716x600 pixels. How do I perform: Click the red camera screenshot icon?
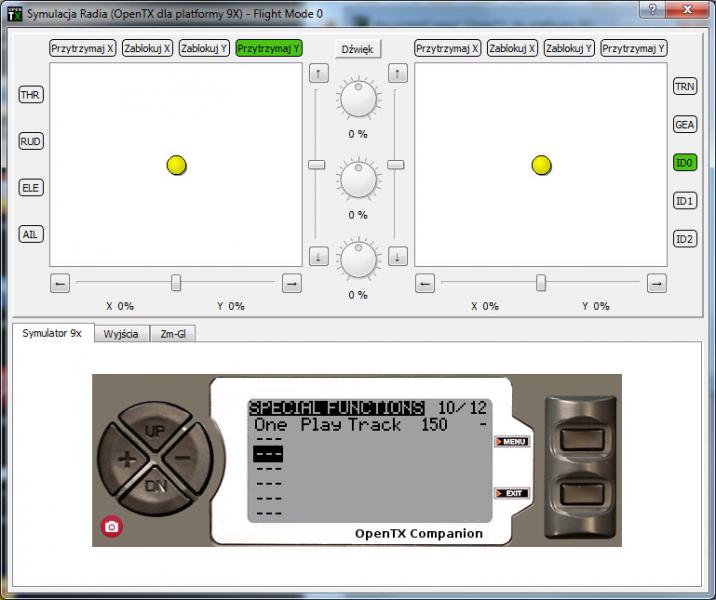pyautogui.click(x=112, y=527)
